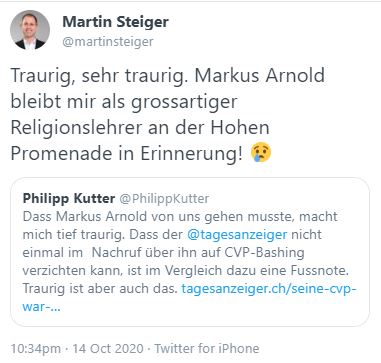Image resolution: width=381 pixels, height=363 pixels.
Task: Open the Twitter for iPhone source label
Action: pos(207,349)
